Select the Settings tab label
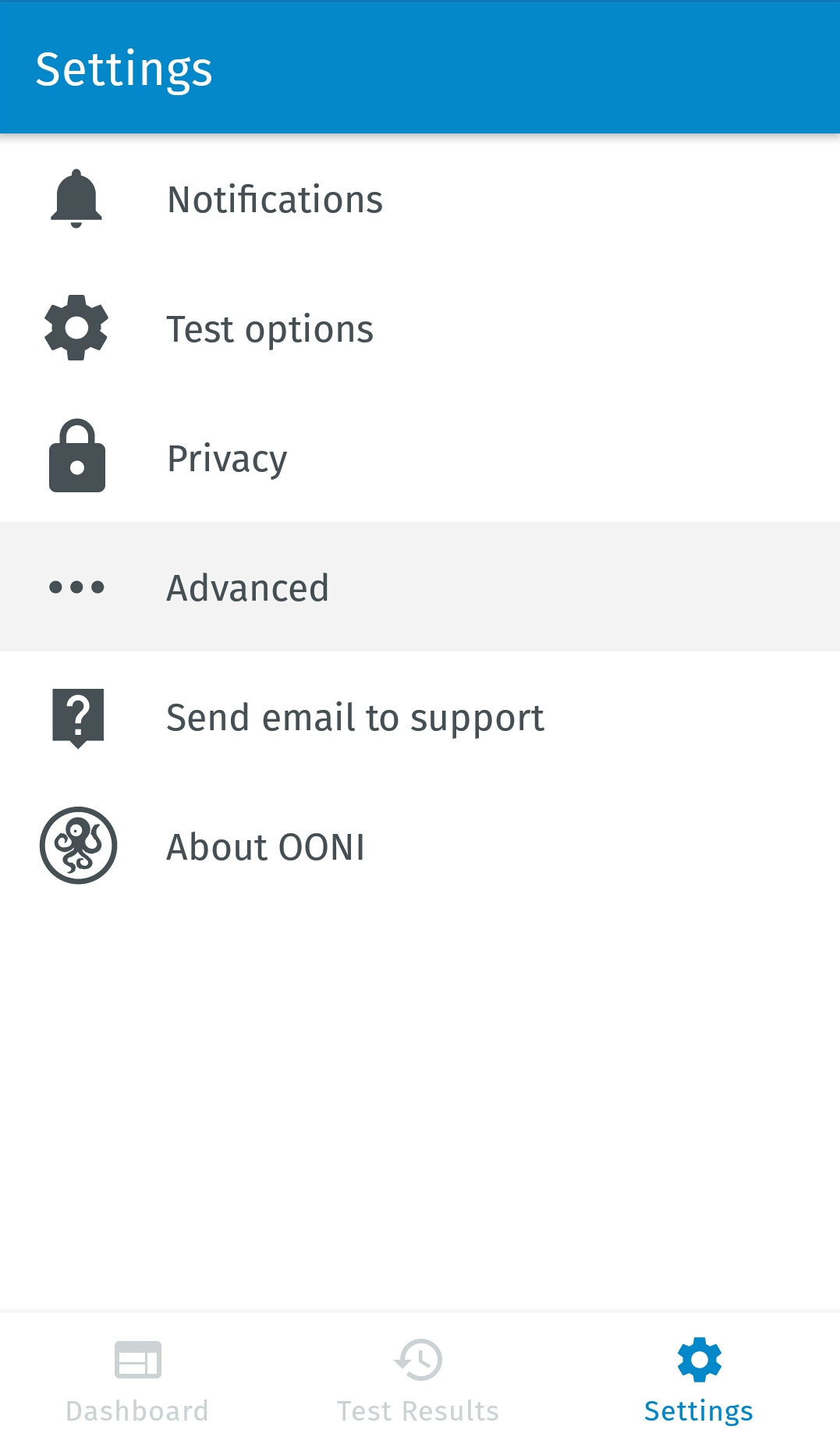840x1444 pixels. pos(699,1411)
